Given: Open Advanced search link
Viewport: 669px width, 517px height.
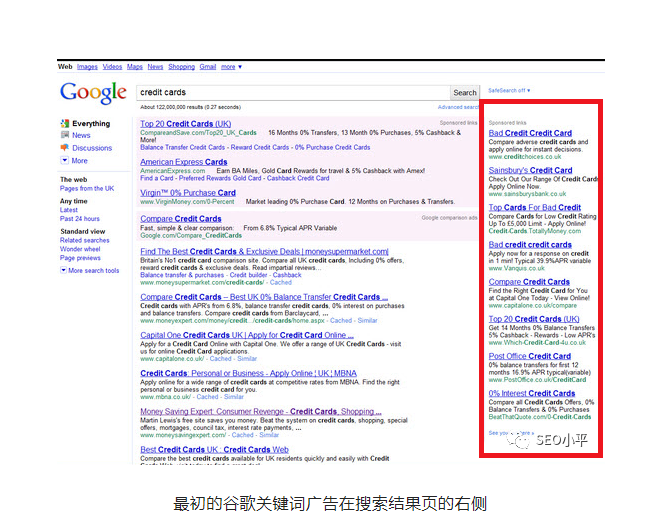Looking at the screenshot, I should point(458,107).
